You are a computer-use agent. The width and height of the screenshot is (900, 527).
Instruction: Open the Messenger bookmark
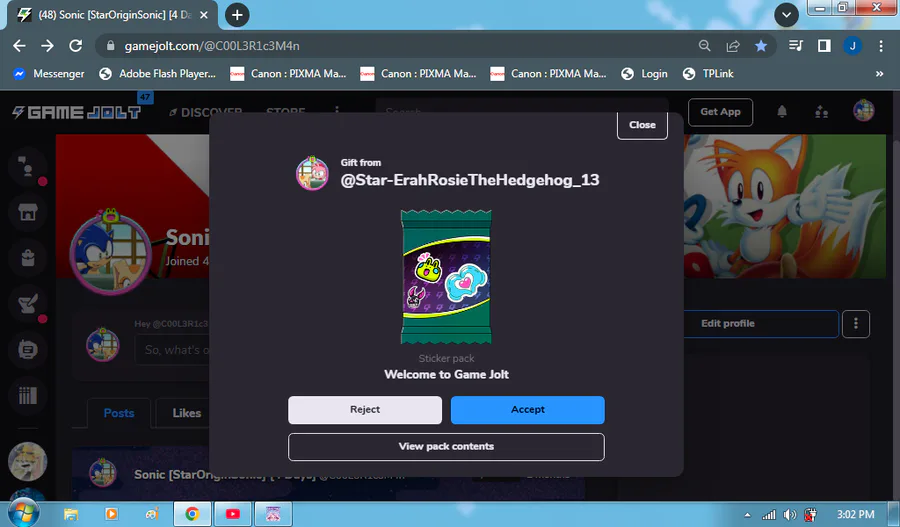click(x=49, y=73)
